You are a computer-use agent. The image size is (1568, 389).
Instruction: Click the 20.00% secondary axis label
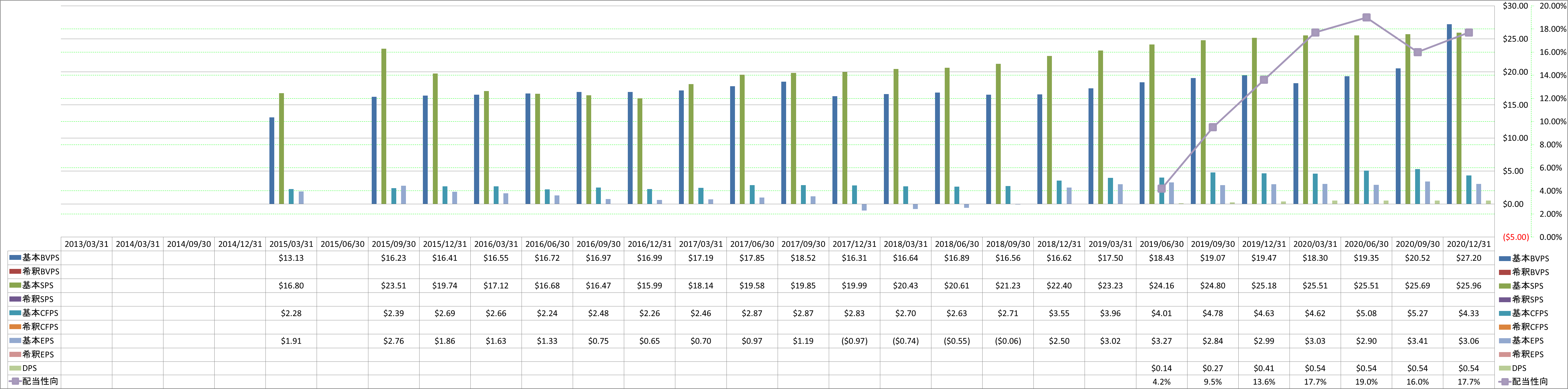[x=1552, y=5]
